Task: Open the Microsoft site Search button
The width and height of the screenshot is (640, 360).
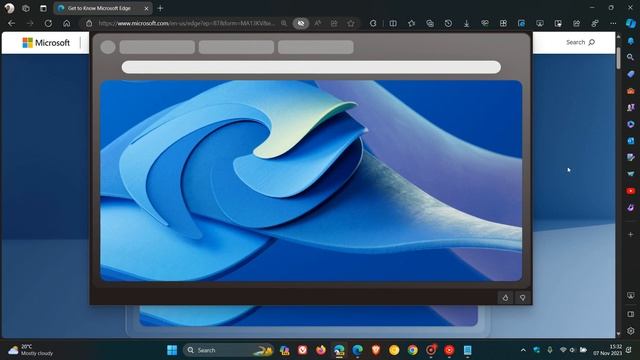Action: click(580, 42)
